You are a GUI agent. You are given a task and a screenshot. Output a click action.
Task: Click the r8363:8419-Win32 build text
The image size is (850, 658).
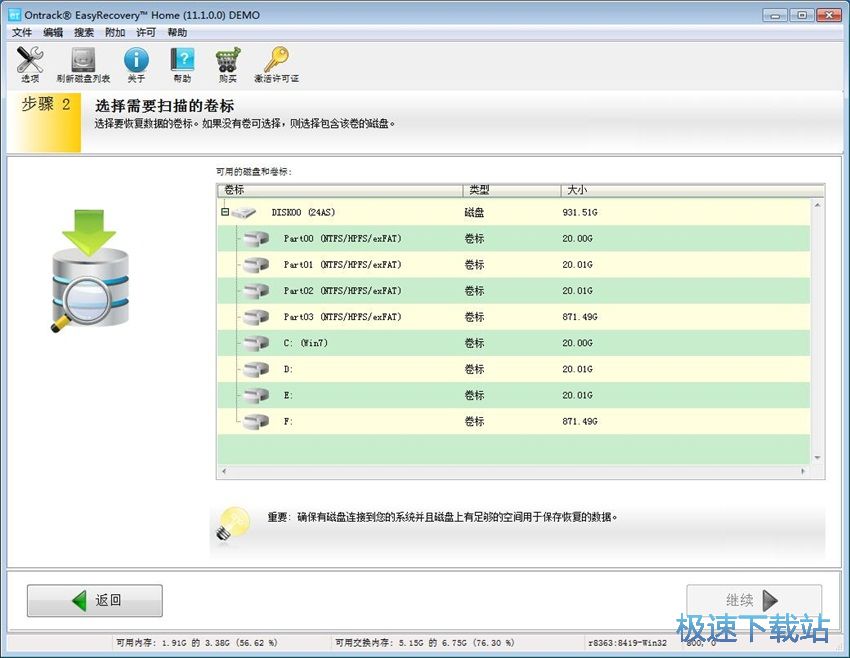(x=627, y=643)
